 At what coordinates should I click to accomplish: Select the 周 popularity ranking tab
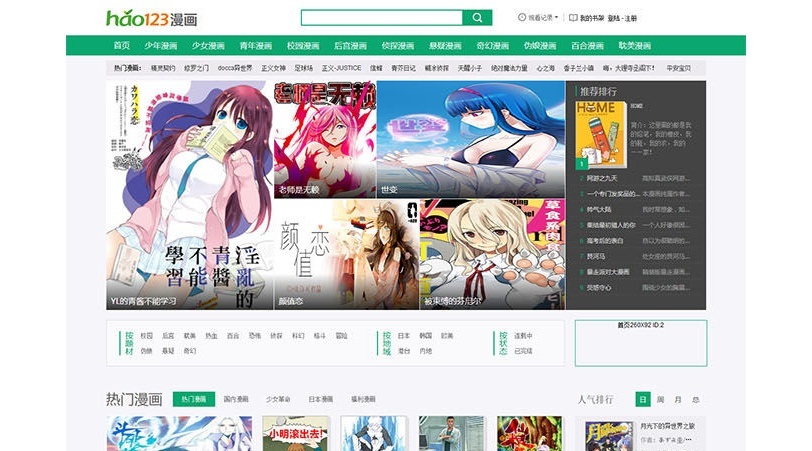click(660, 399)
